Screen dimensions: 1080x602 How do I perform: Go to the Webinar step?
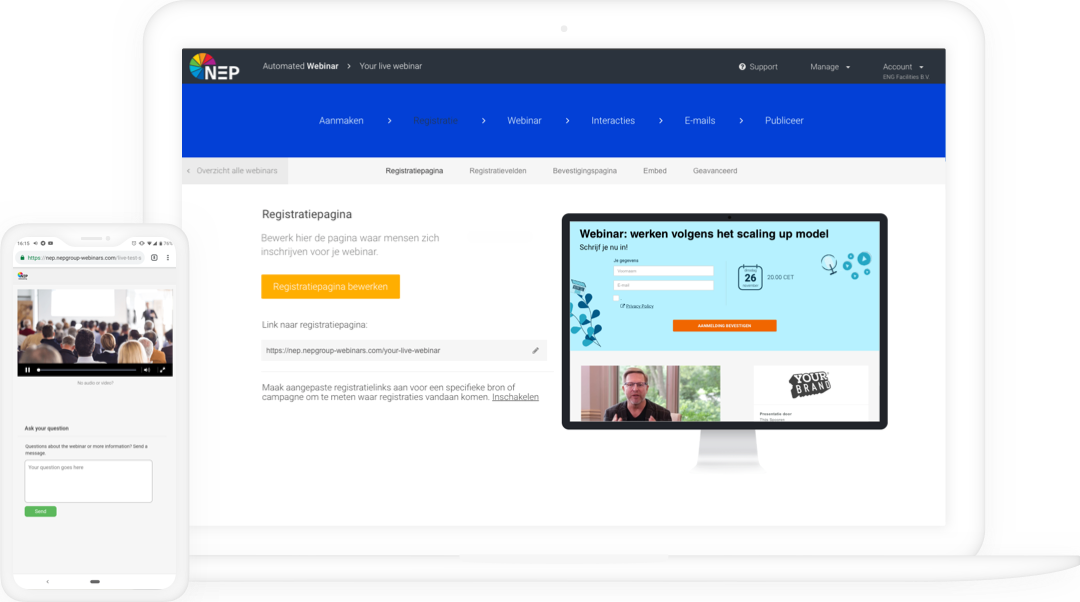coord(524,121)
